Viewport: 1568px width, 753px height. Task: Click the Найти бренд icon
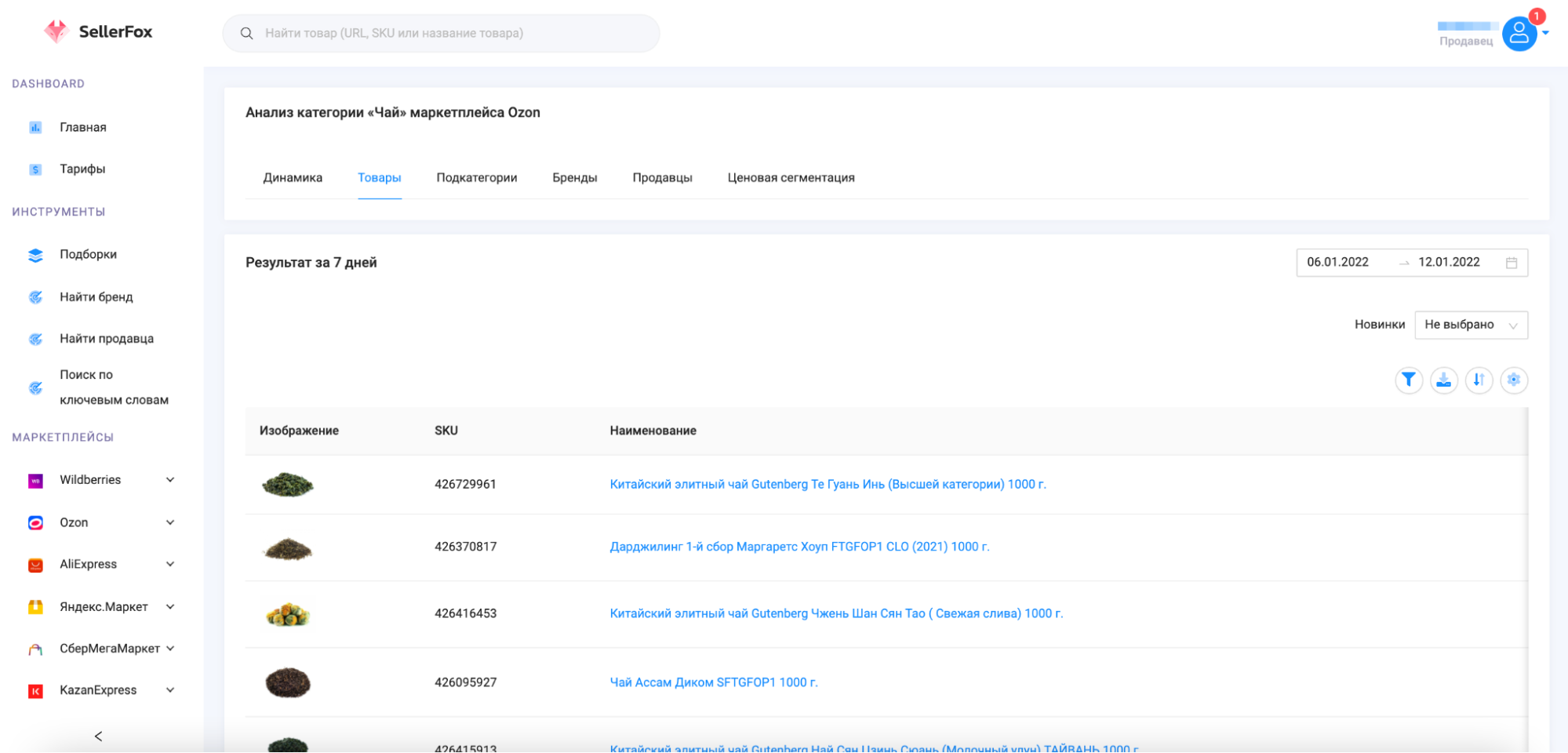[35, 297]
